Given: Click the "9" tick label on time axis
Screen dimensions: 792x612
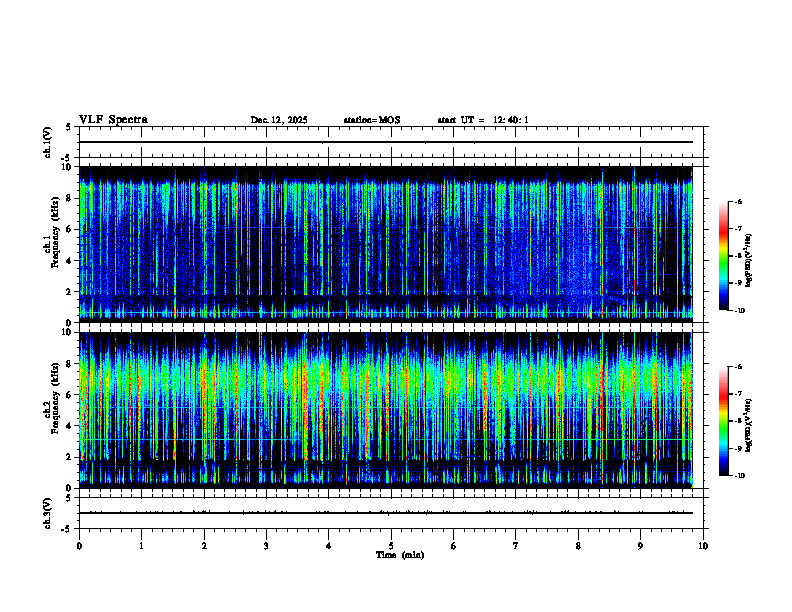Looking at the screenshot, I should (640, 546).
